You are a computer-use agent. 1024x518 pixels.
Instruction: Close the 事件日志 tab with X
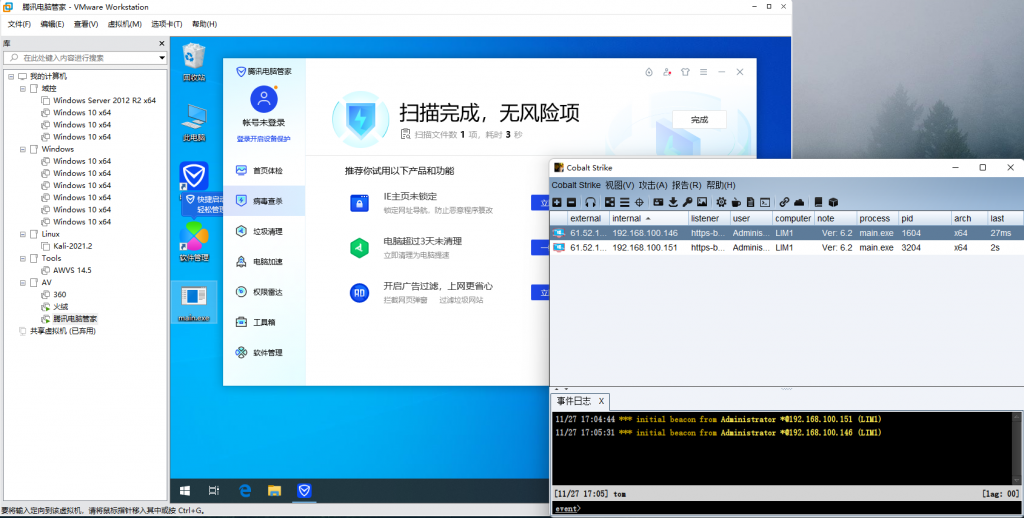coord(601,401)
